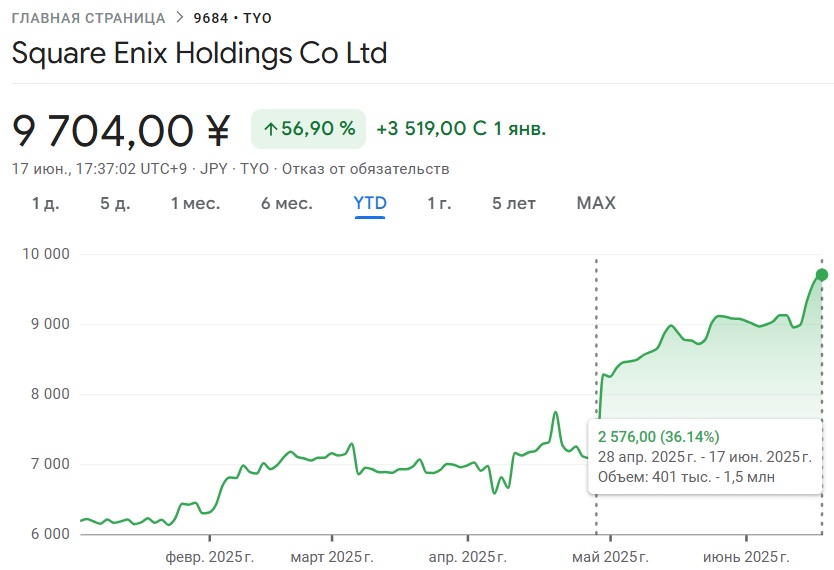Click the tooltip showing 2 576,00 (36.14%)
The image size is (834, 570).
pyautogui.click(x=705, y=456)
